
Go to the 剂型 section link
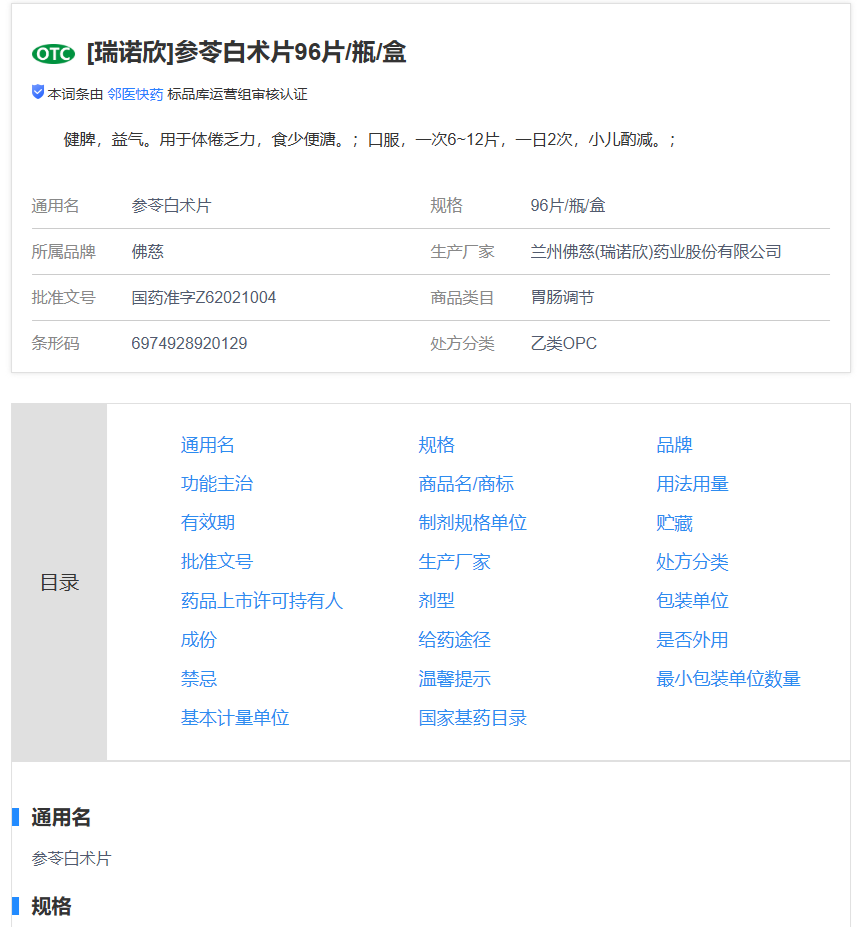point(436,601)
